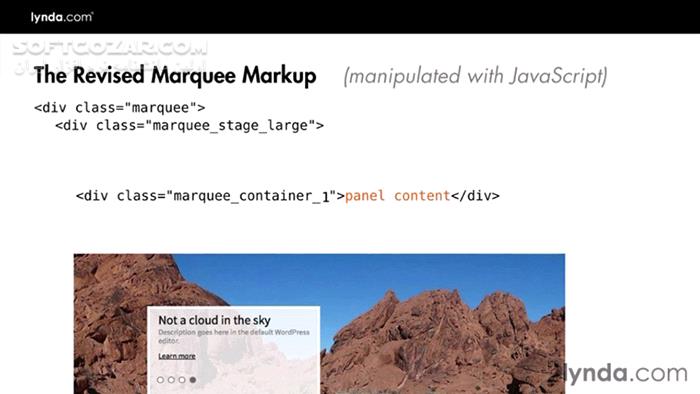Click the marquee_container_1 code line
Image resolution: width=700 pixels, height=394 pixels.
pos(288,196)
